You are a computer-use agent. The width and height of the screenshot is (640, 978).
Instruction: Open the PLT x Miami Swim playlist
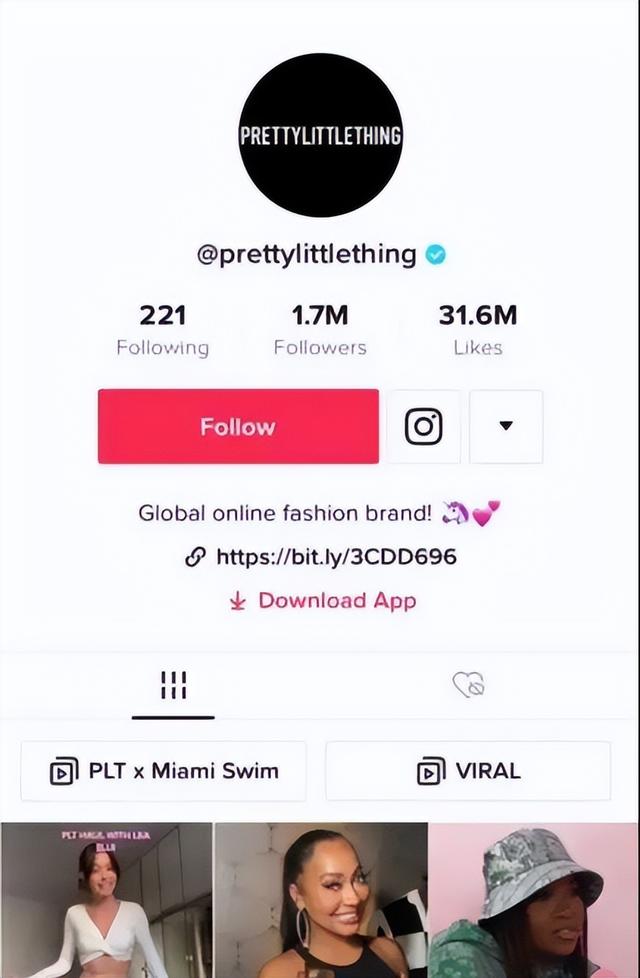(x=163, y=771)
